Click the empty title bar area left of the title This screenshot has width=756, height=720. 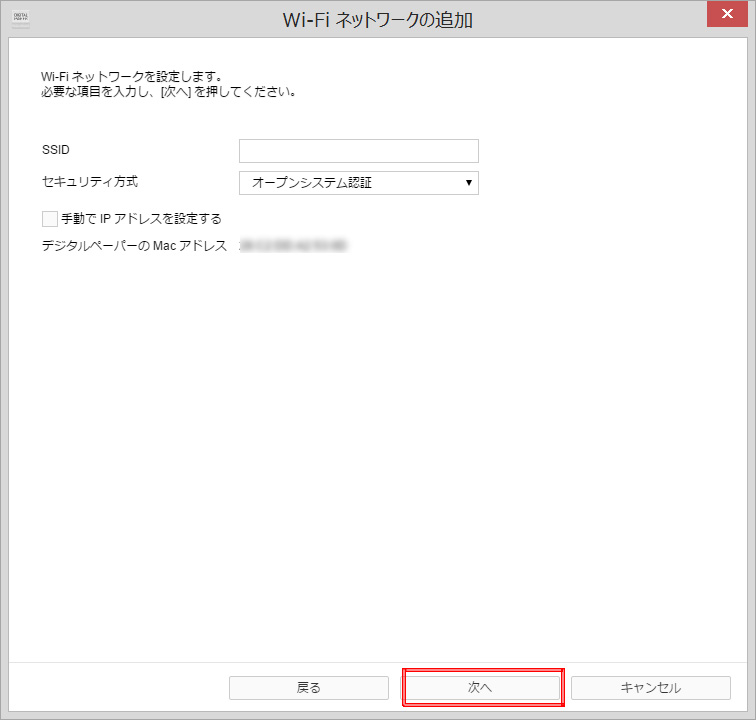150,17
